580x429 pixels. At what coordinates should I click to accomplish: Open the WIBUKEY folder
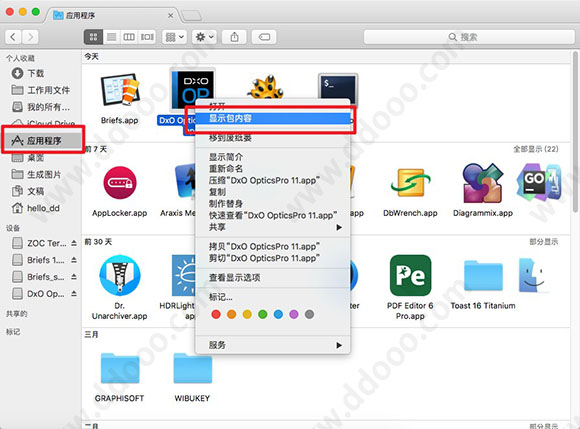point(192,368)
